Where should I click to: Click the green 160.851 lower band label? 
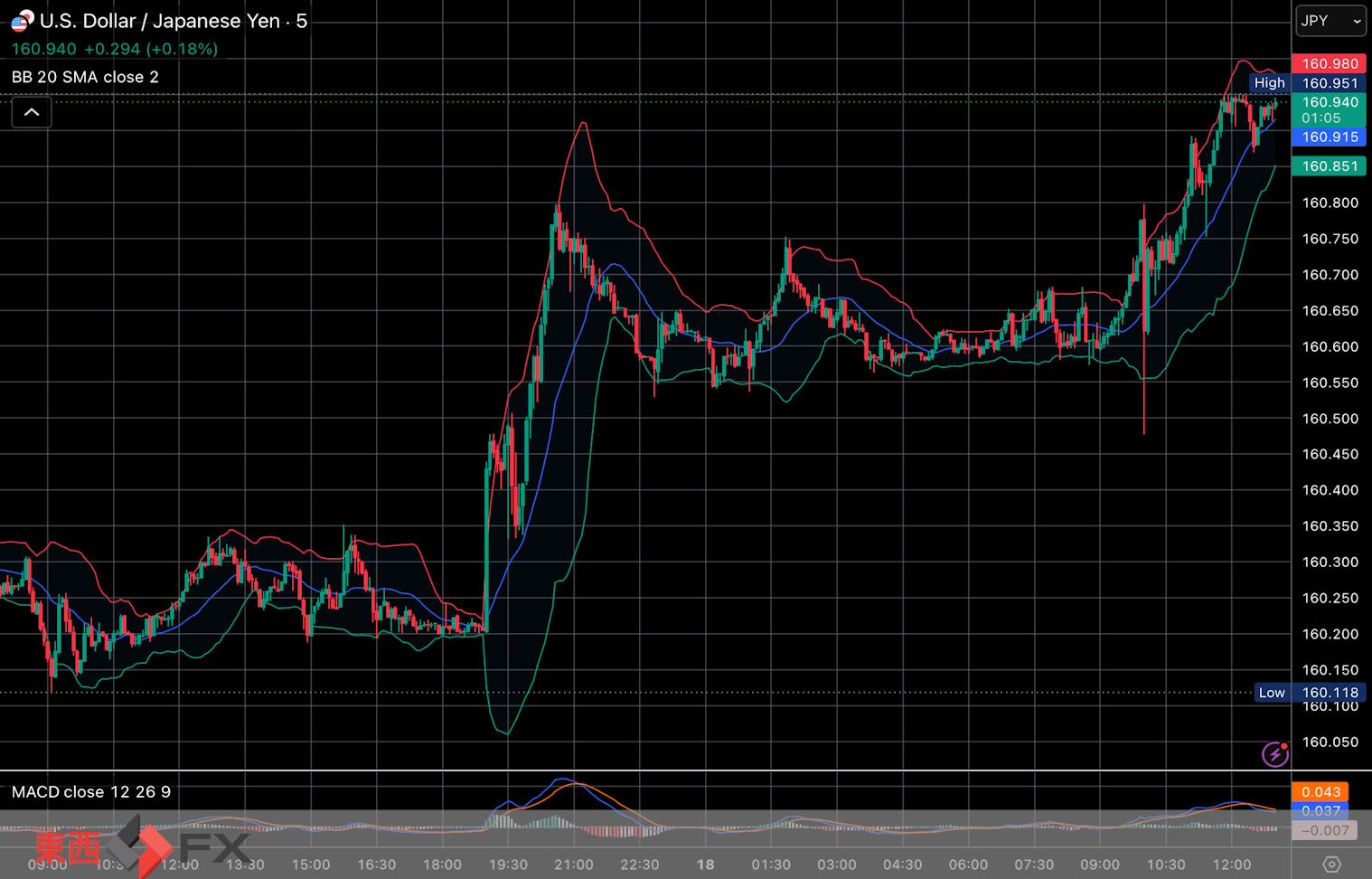1329,166
